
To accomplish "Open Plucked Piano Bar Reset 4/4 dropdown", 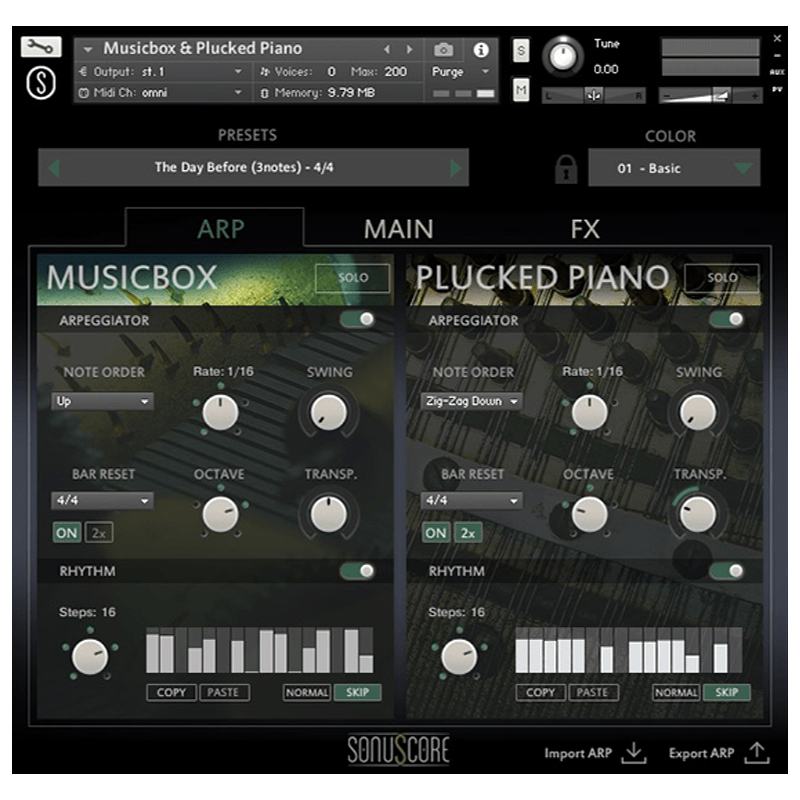I will tap(471, 501).
